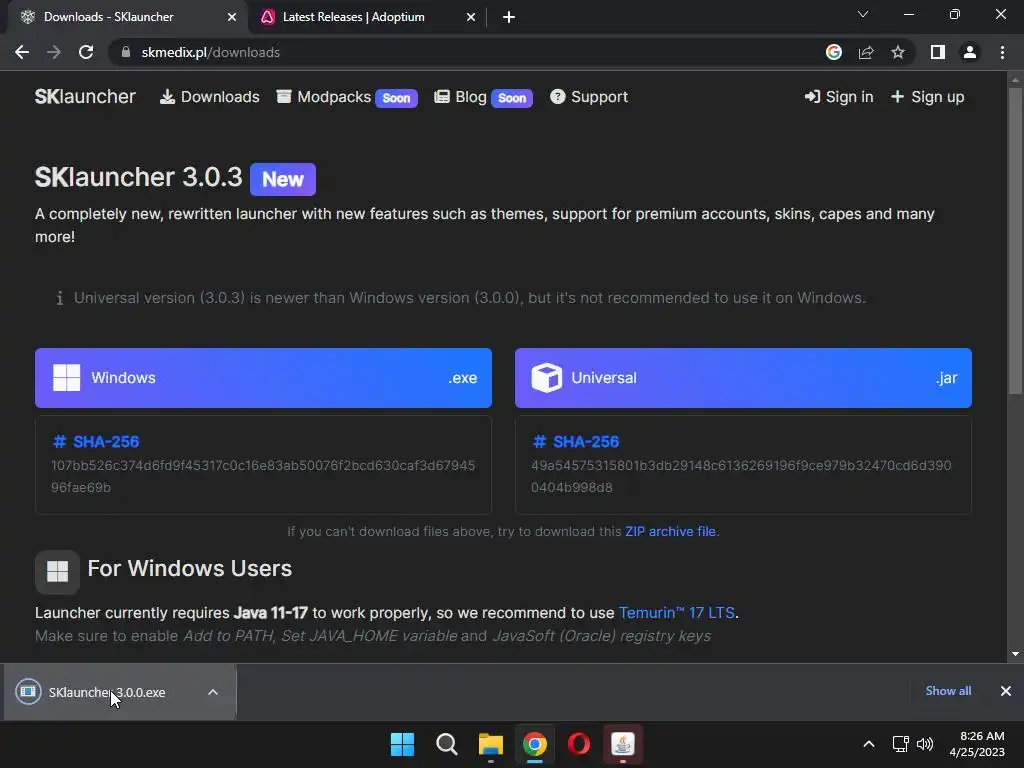Click Sign in
The width and height of the screenshot is (1024, 768).
click(x=839, y=97)
